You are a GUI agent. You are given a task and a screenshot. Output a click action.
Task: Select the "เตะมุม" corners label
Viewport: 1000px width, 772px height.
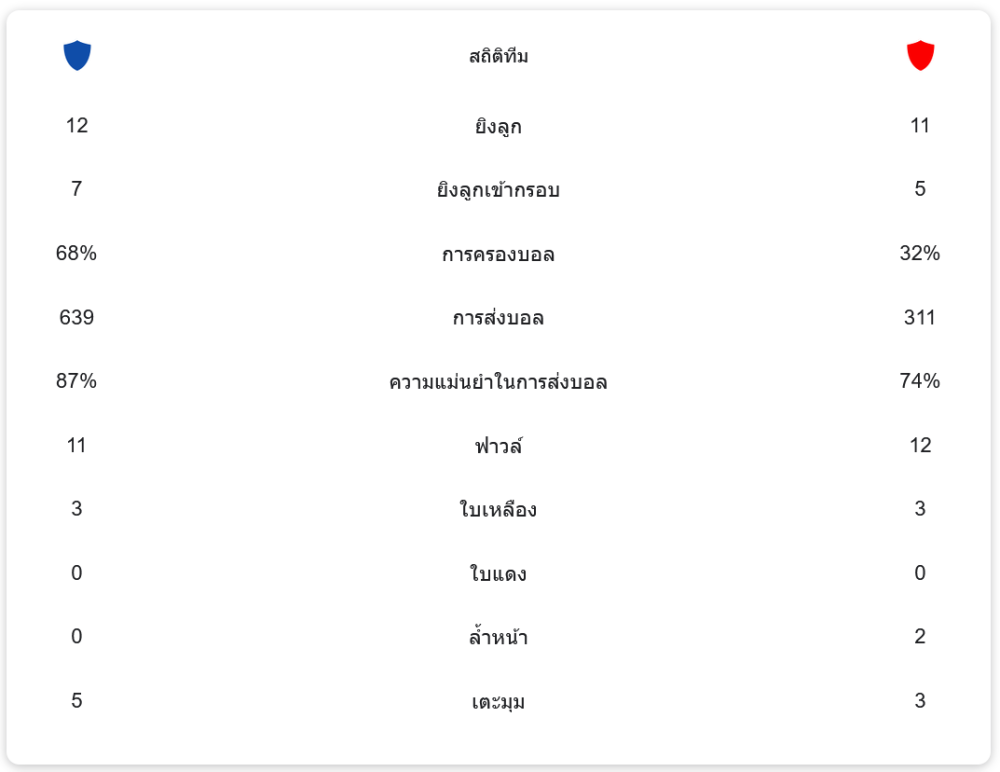[x=498, y=702]
